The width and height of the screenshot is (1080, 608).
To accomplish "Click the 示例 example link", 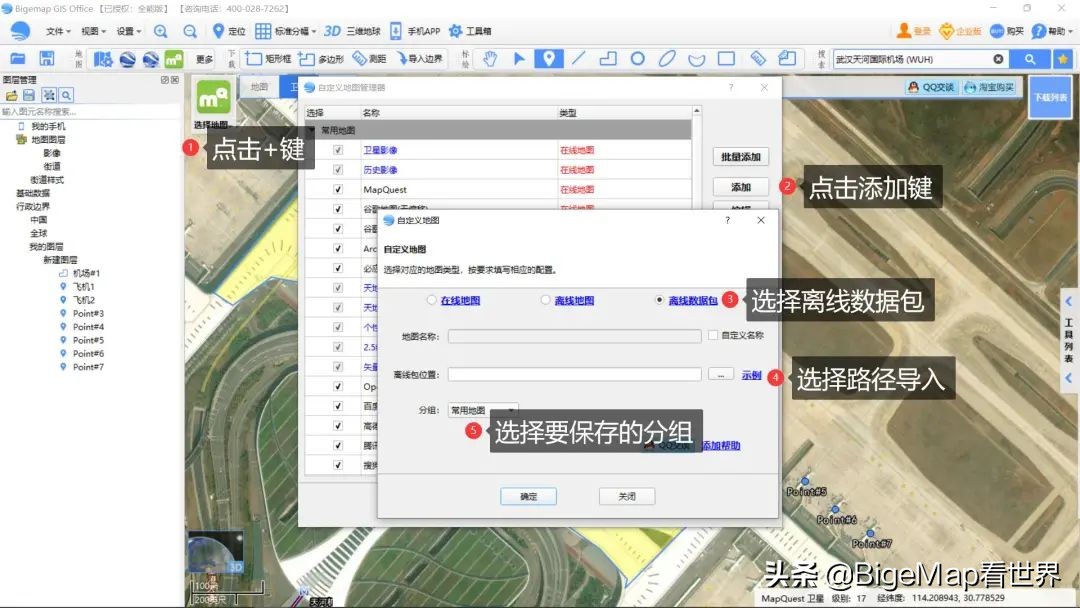I will [x=750, y=375].
